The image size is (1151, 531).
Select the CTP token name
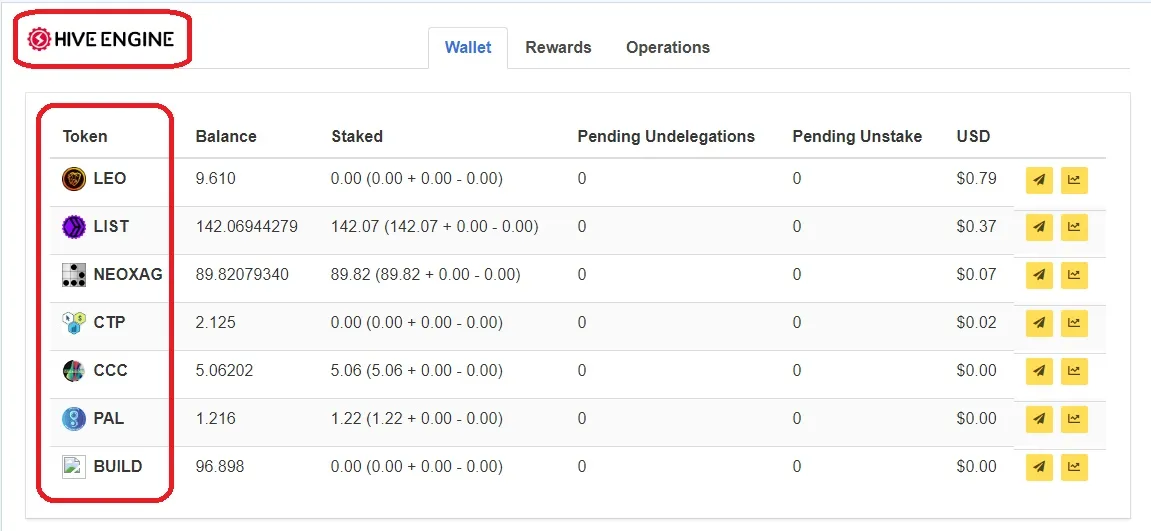click(109, 322)
